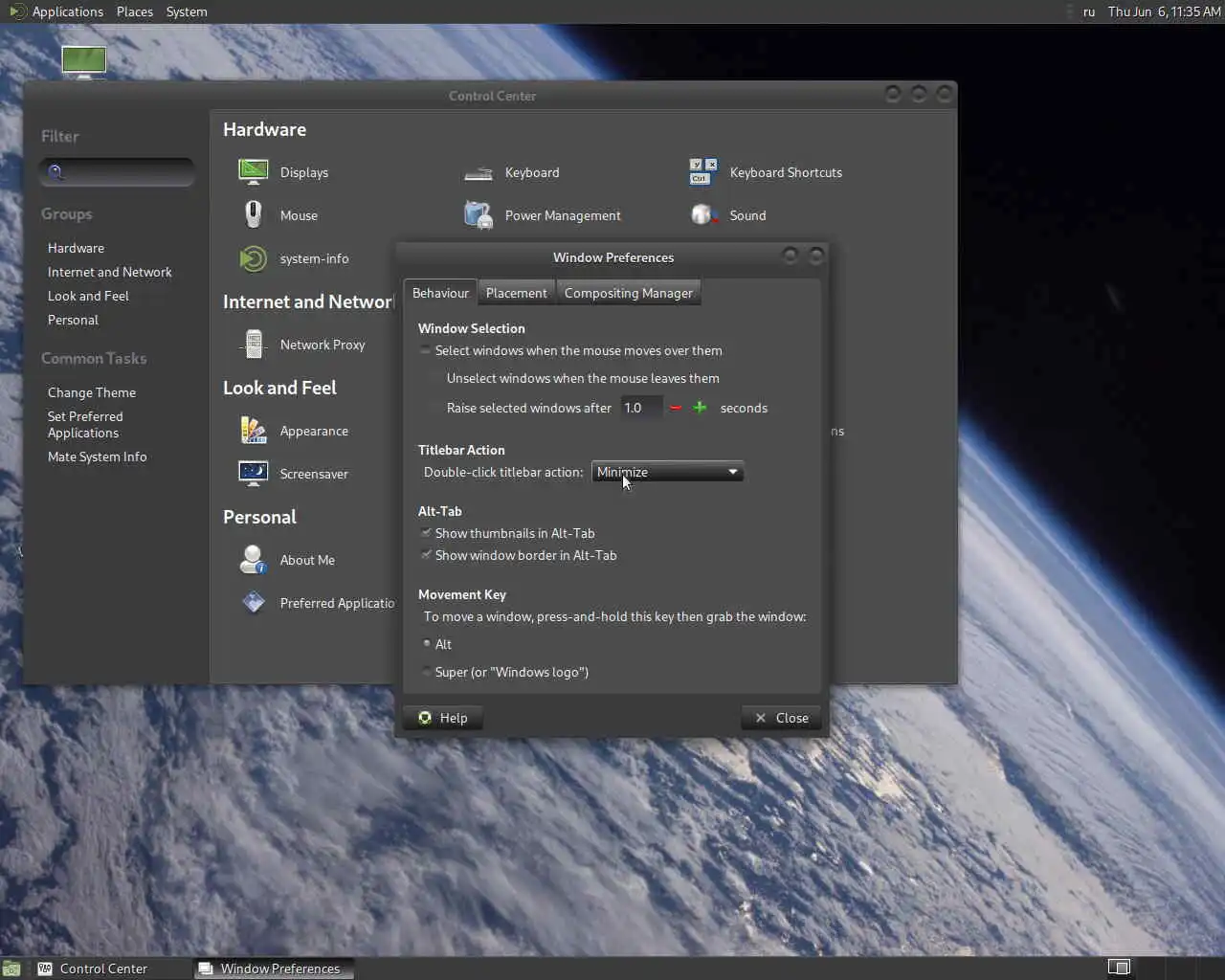Click the Filter search field in Control Center

(x=117, y=172)
